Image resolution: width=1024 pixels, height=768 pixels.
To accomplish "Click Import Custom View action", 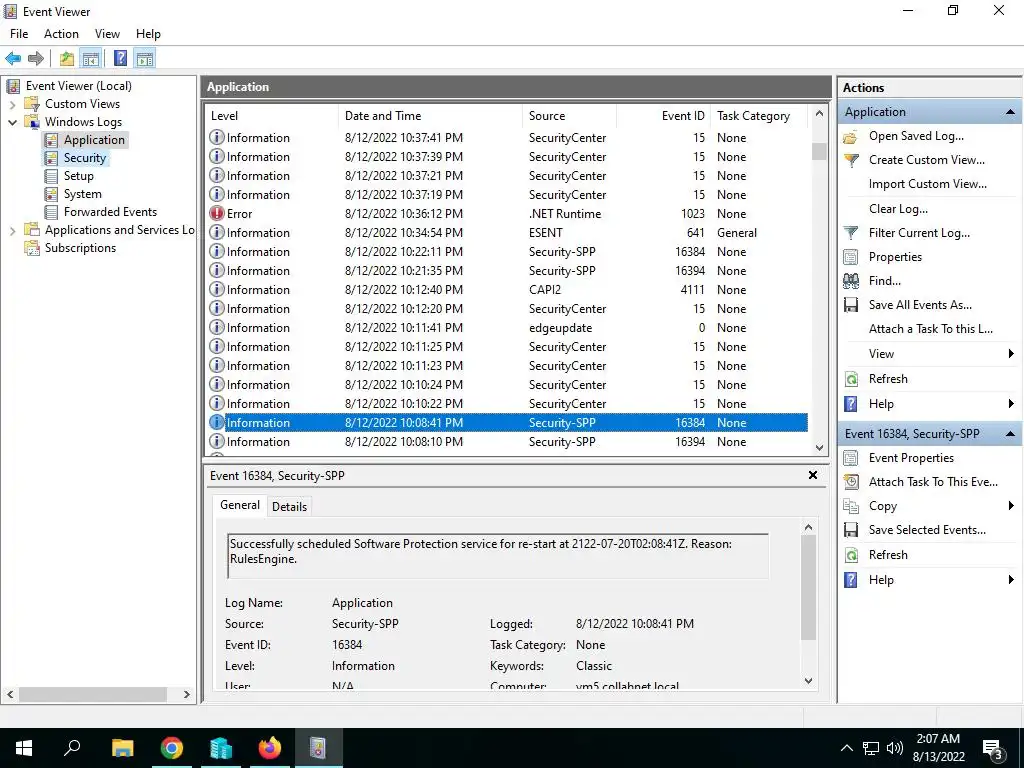I will coord(927,185).
